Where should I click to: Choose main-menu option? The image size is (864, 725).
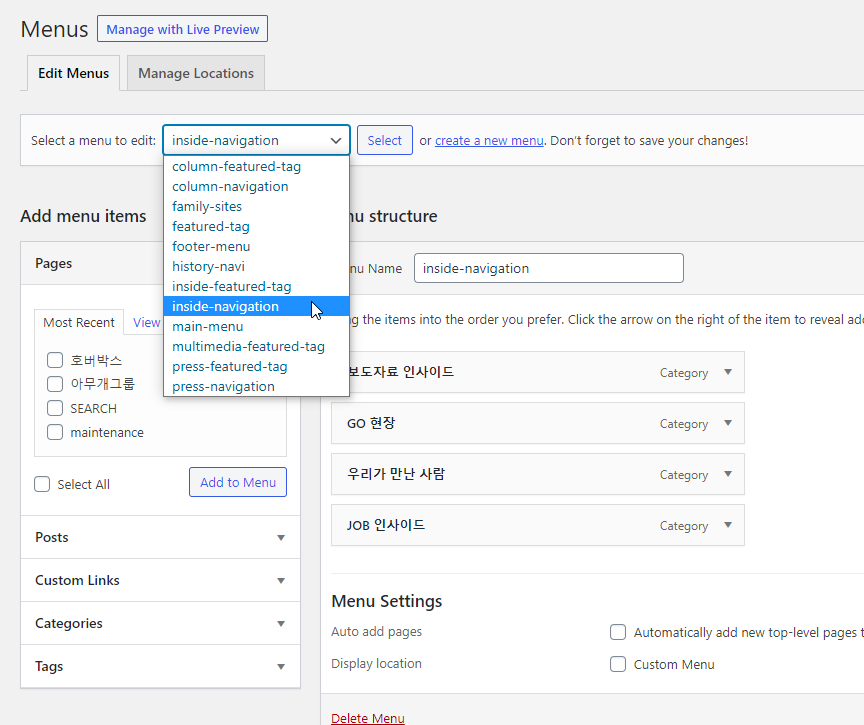pyautogui.click(x=256, y=327)
